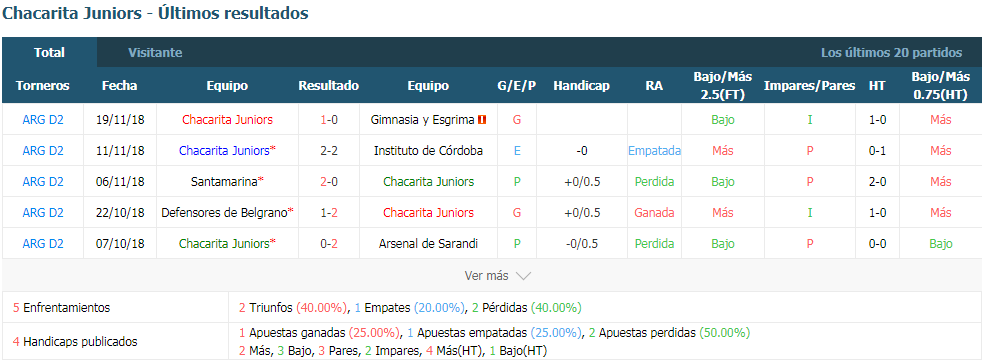Click the Ver más text
982x363 pixels.
(x=487, y=276)
